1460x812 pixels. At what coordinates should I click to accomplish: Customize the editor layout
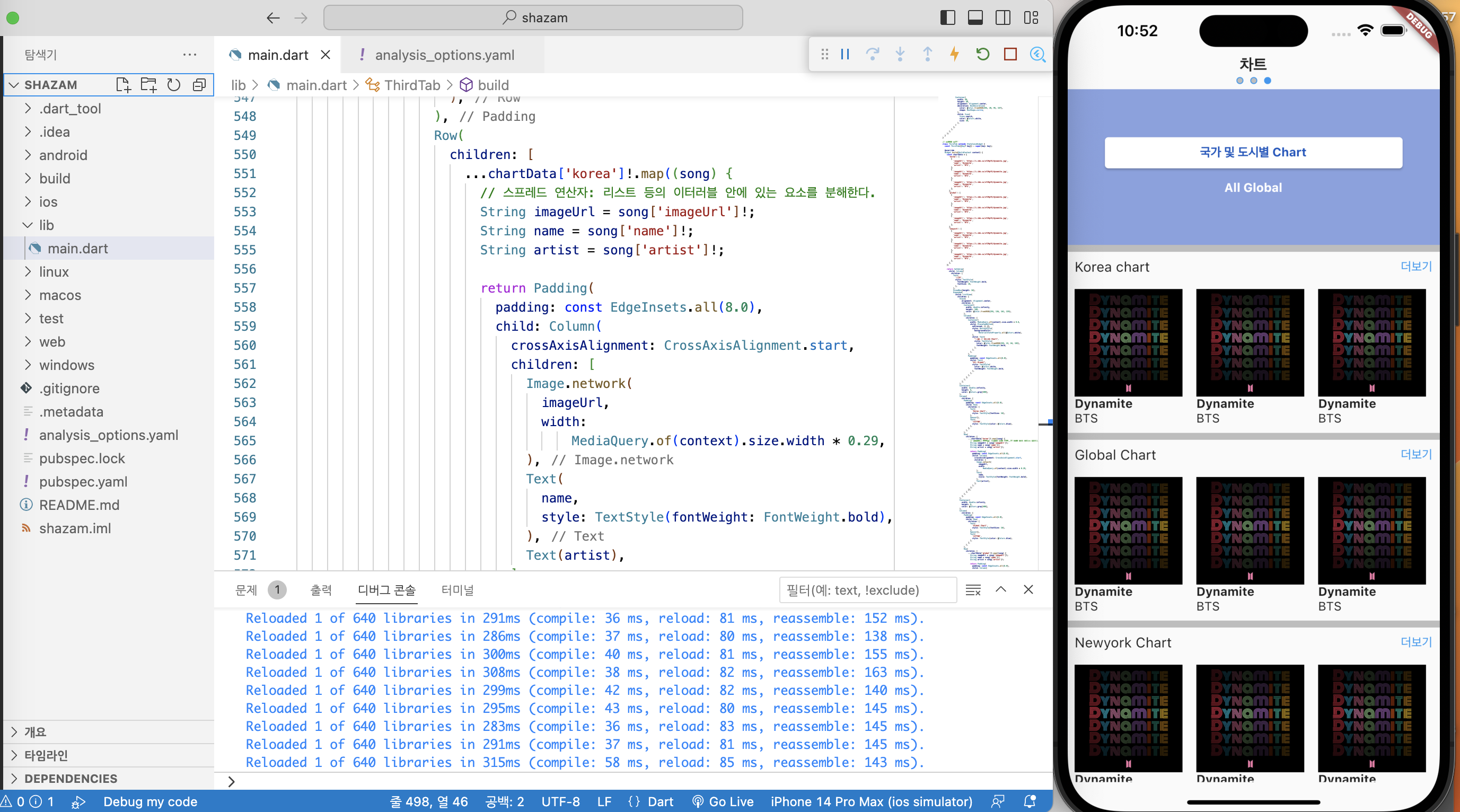1031,17
